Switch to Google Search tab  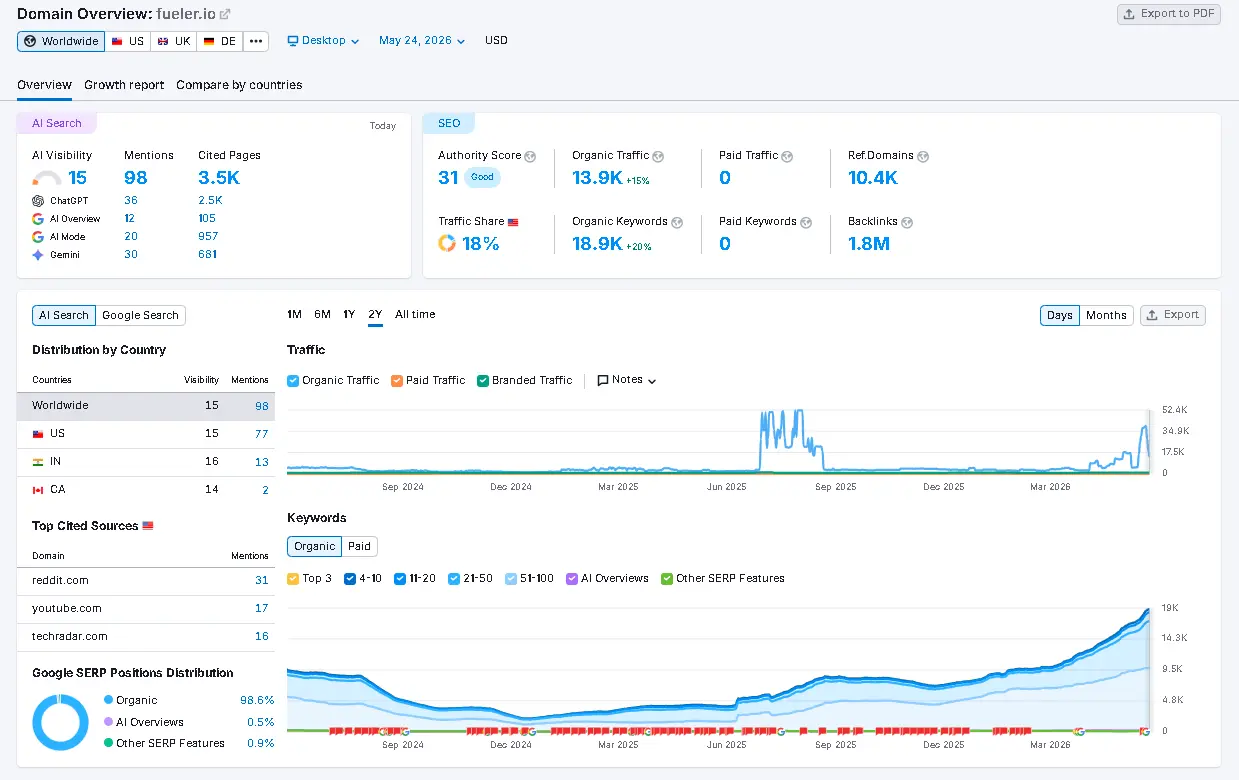(141, 315)
